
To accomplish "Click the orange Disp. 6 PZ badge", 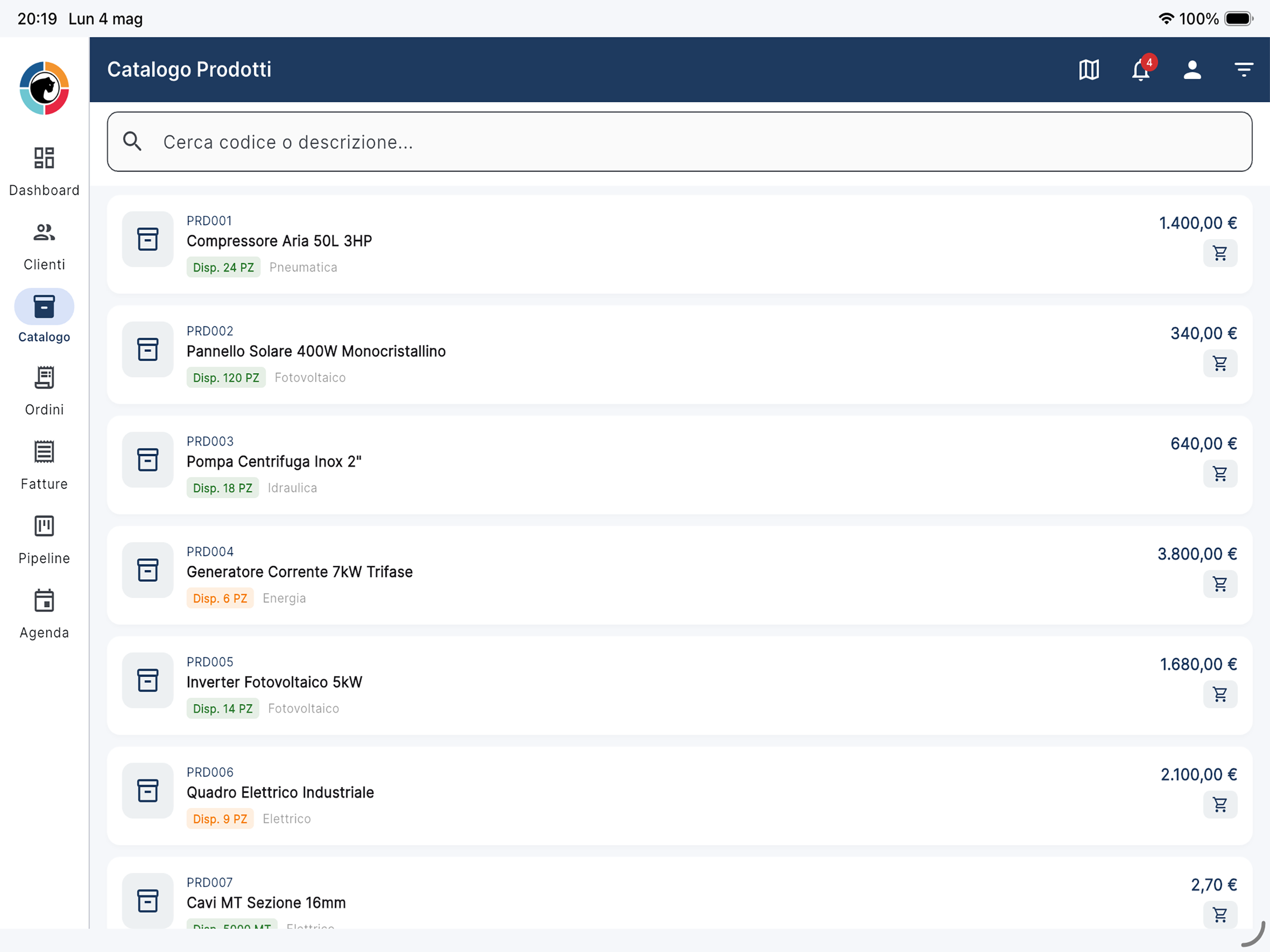I will pyautogui.click(x=220, y=598).
